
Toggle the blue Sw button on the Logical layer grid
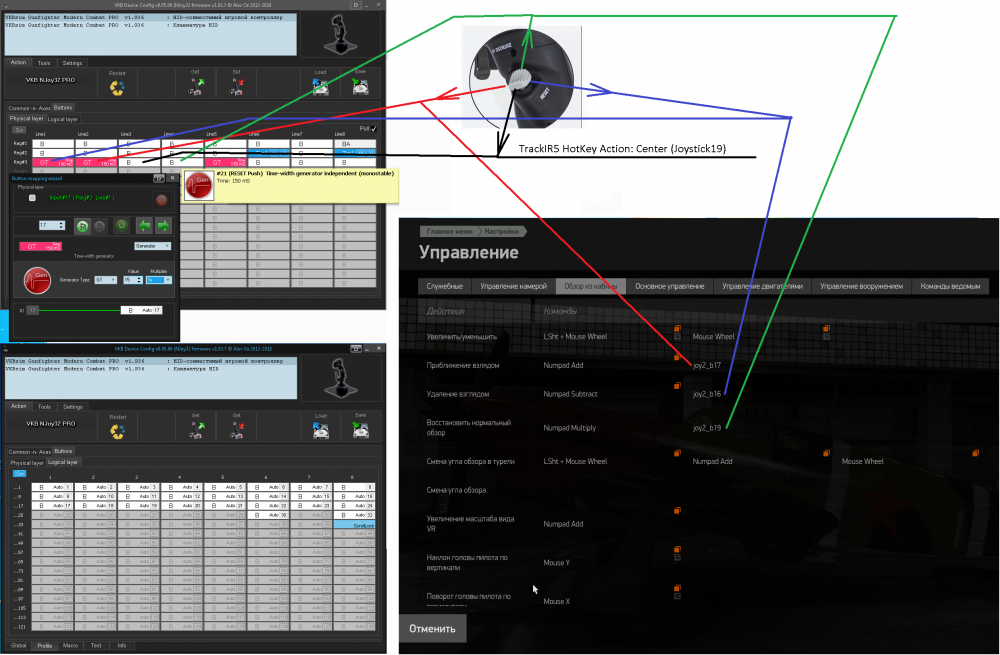tap(19, 473)
